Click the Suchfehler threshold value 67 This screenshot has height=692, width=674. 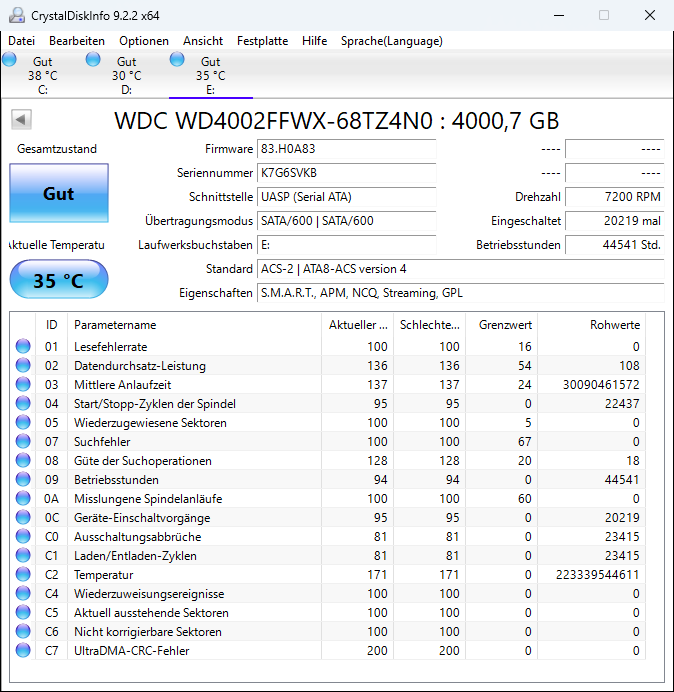point(524,442)
